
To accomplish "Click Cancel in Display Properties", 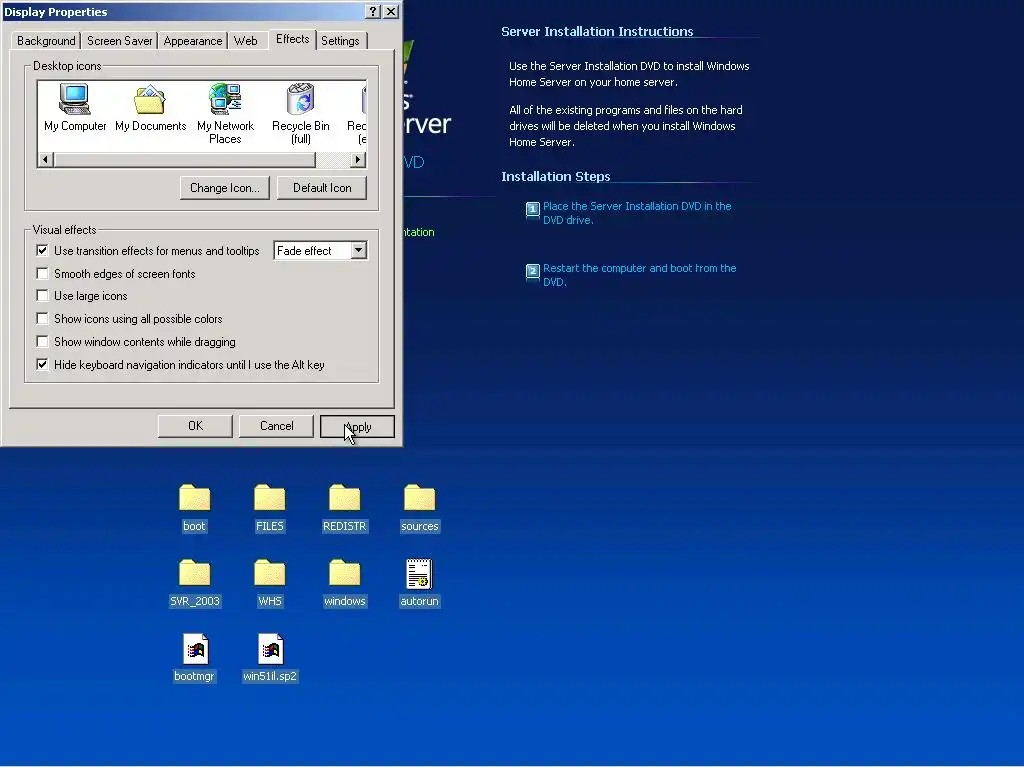I will coord(276,426).
